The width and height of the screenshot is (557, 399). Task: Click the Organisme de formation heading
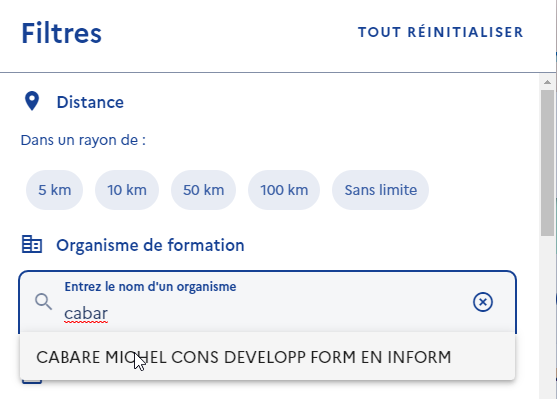click(150, 245)
